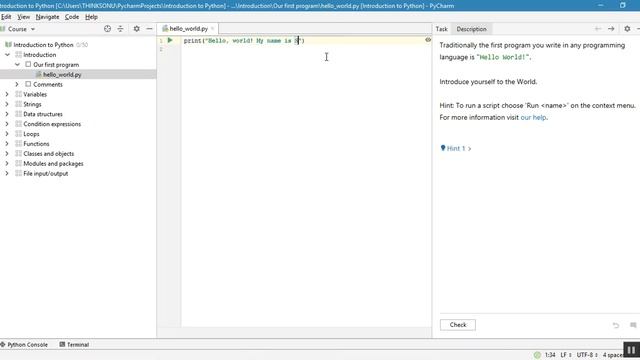Click the Python Console icon
Viewport: 640px width, 360px height.
(3, 344)
